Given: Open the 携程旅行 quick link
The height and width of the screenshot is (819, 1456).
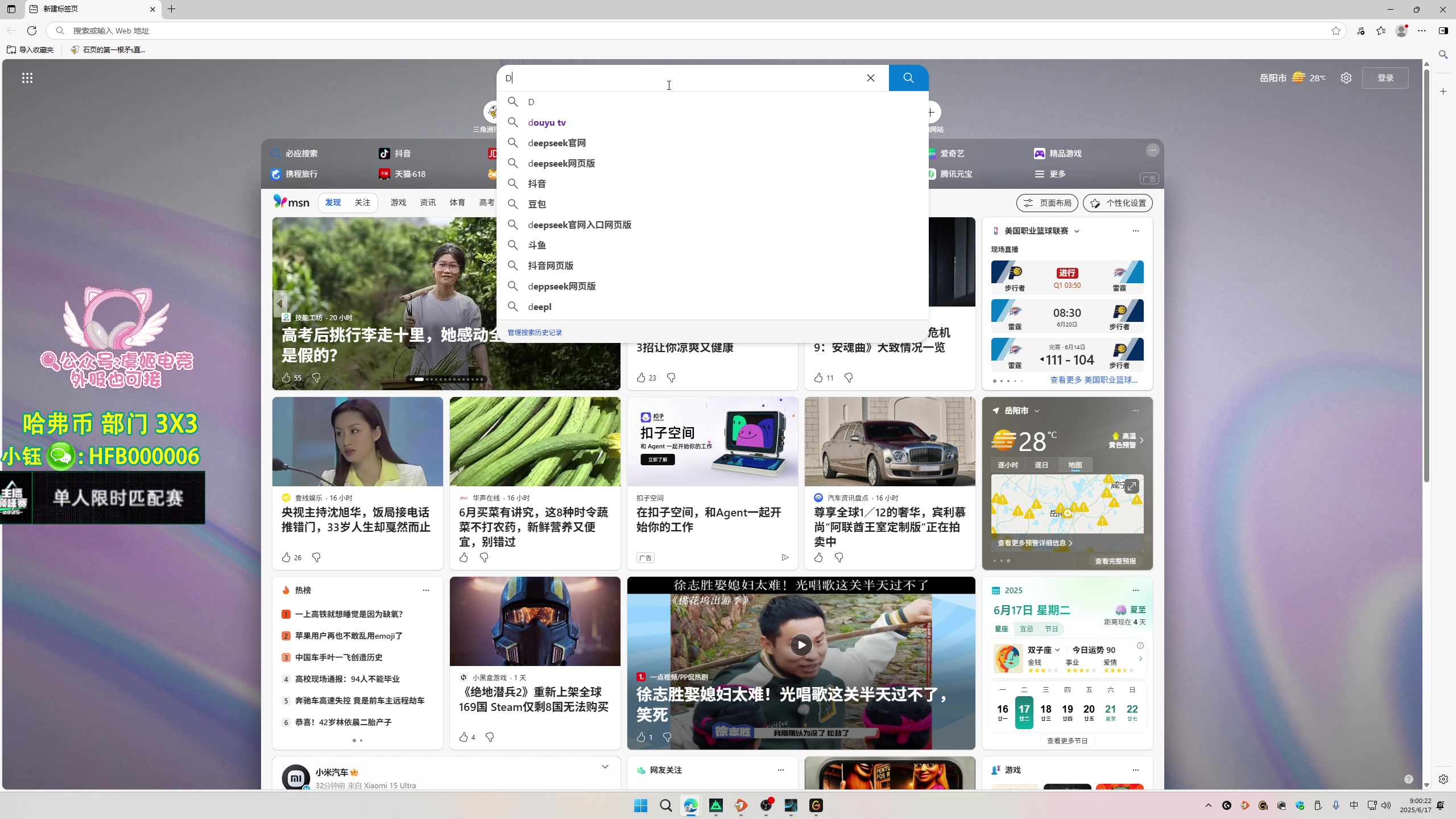Looking at the screenshot, I should click(294, 174).
